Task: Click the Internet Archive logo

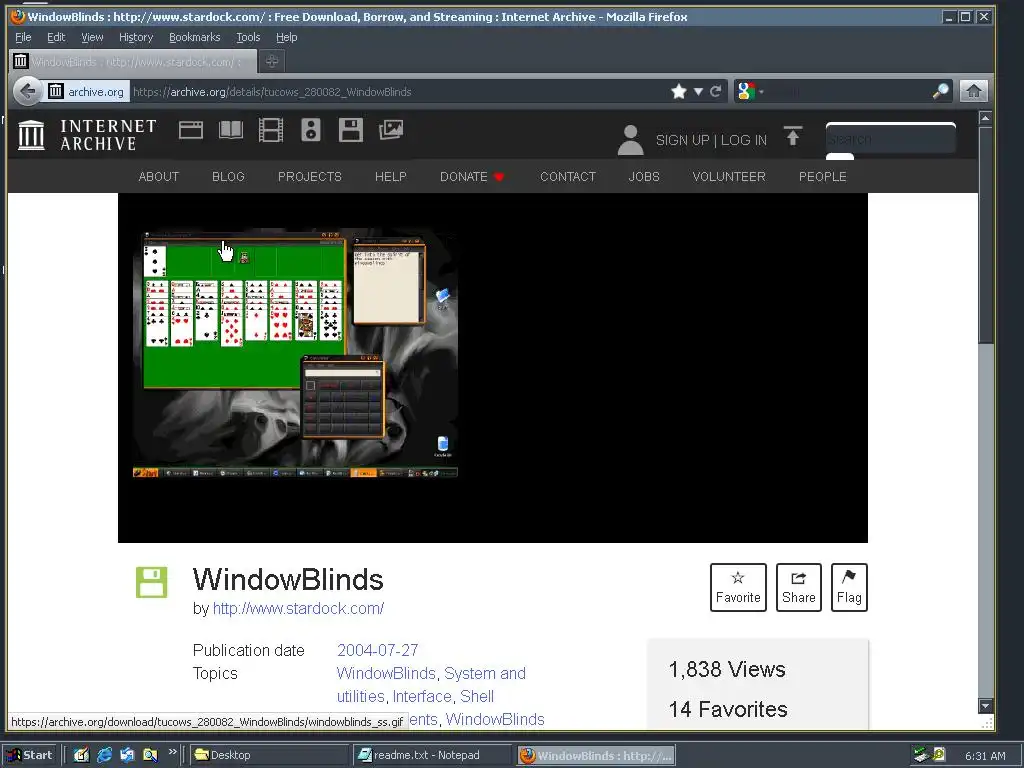Action: click(87, 135)
